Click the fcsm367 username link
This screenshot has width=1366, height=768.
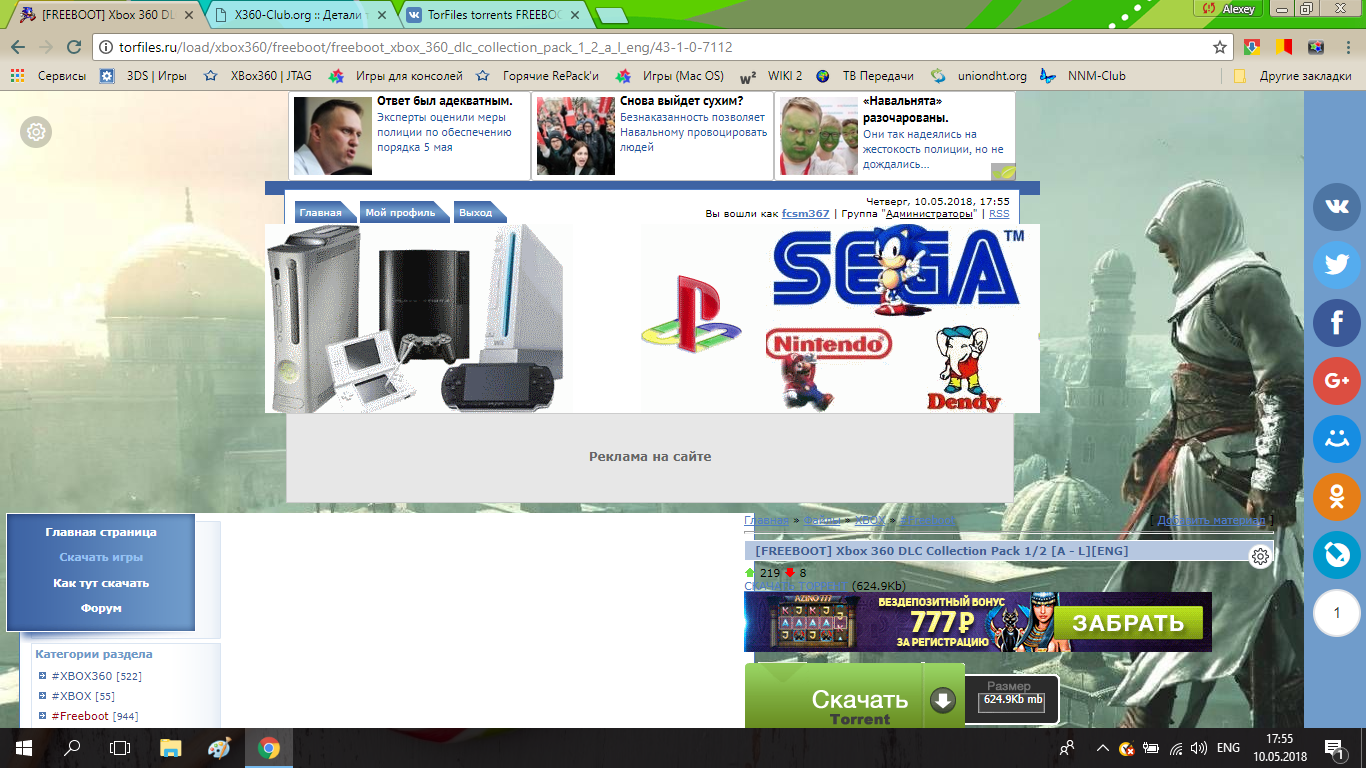tap(806, 213)
